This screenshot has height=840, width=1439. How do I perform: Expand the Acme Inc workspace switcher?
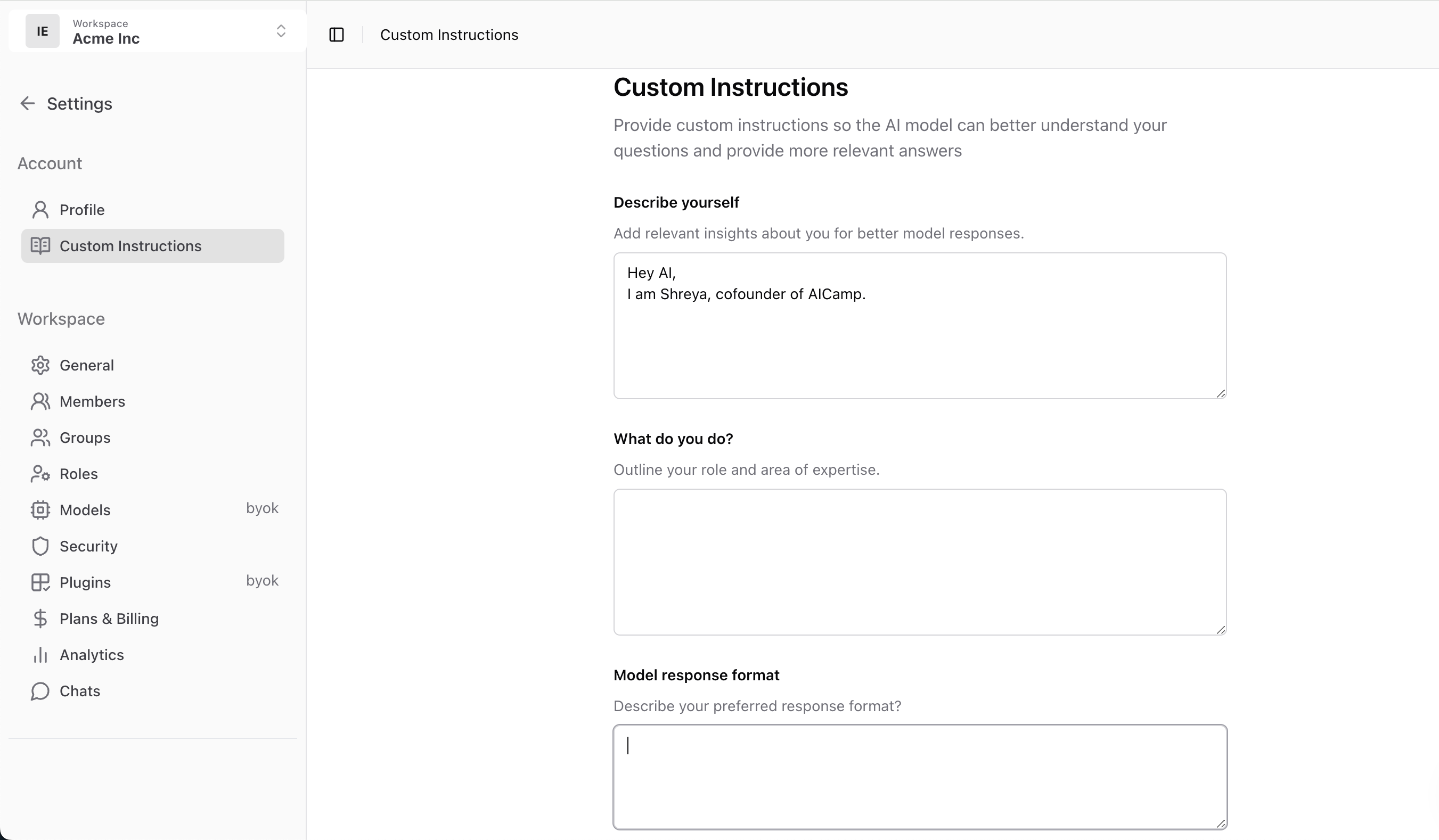click(x=280, y=31)
